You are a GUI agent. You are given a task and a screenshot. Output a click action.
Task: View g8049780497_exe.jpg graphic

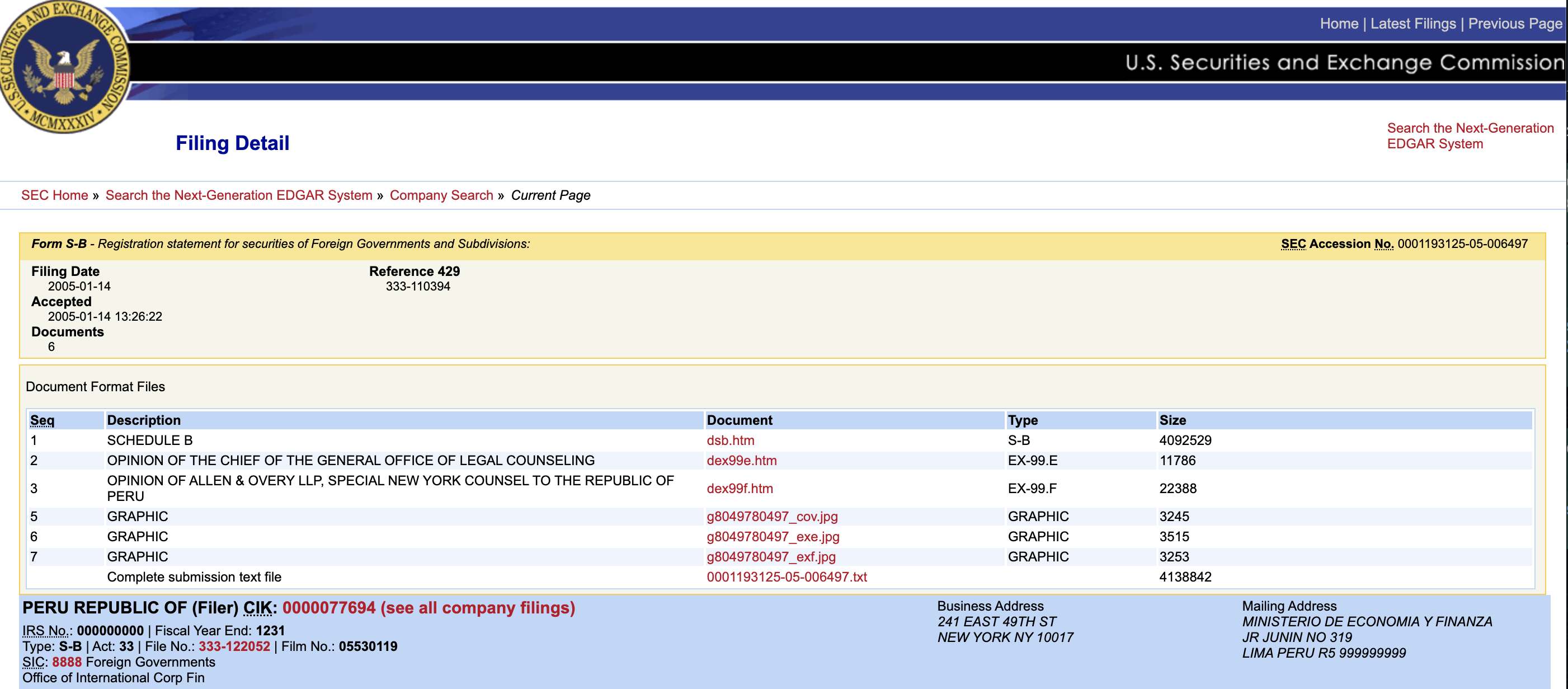[x=773, y=537]
